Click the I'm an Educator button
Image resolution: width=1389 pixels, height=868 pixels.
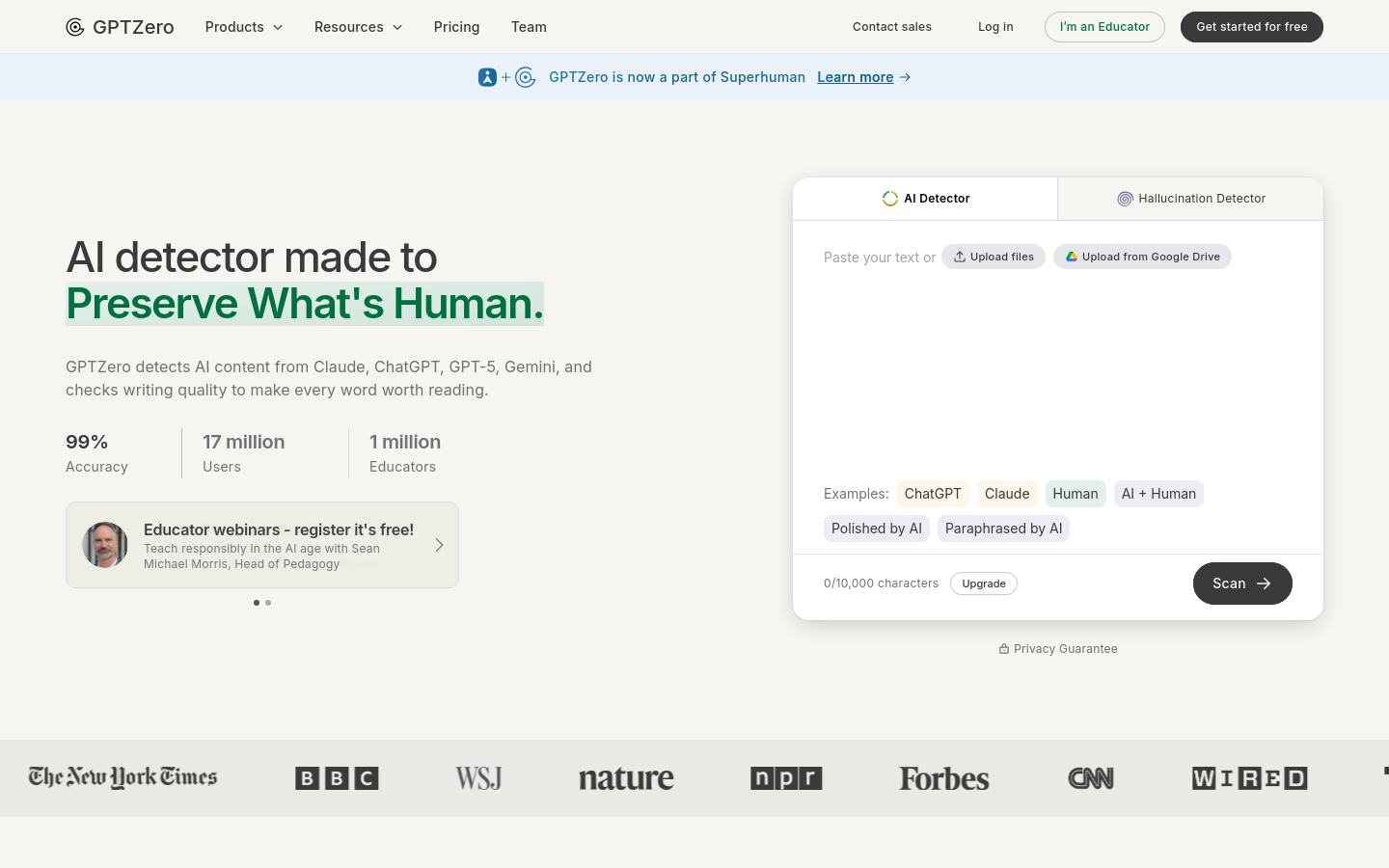1104,27
